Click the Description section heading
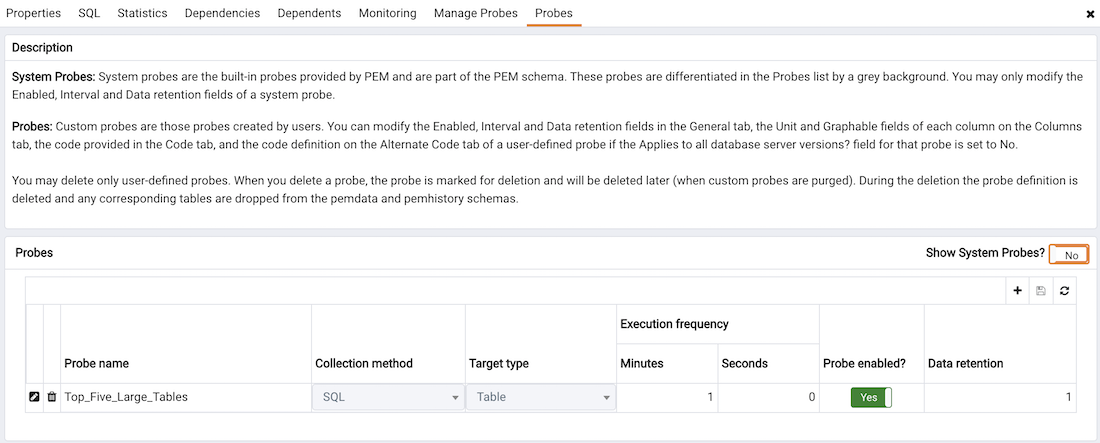 42,48
